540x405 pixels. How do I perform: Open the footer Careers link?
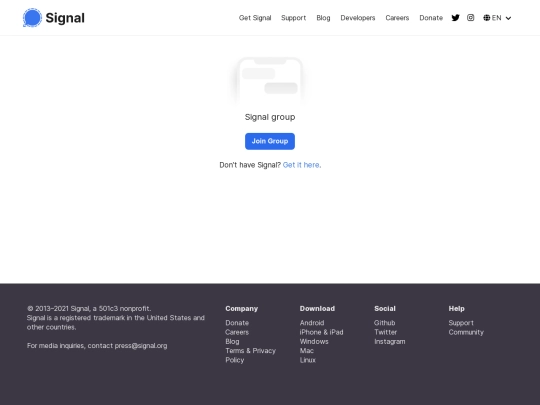pos(237,332)
